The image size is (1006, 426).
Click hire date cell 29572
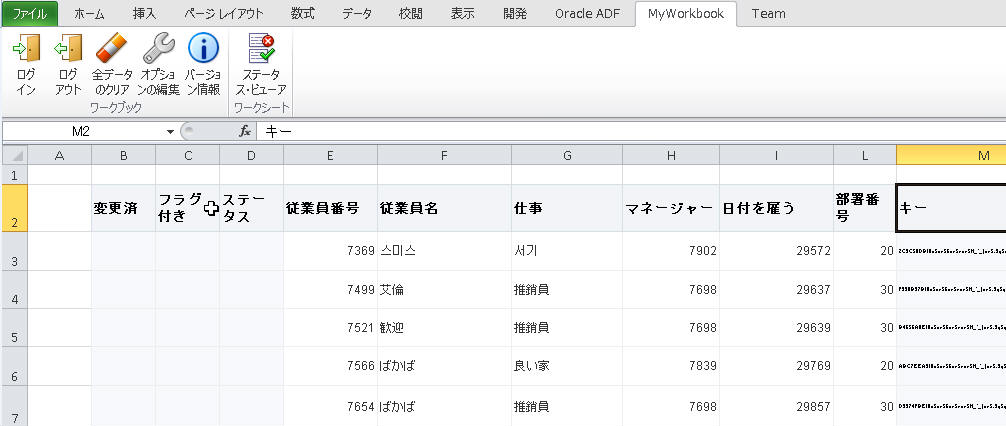pos(776,251)
